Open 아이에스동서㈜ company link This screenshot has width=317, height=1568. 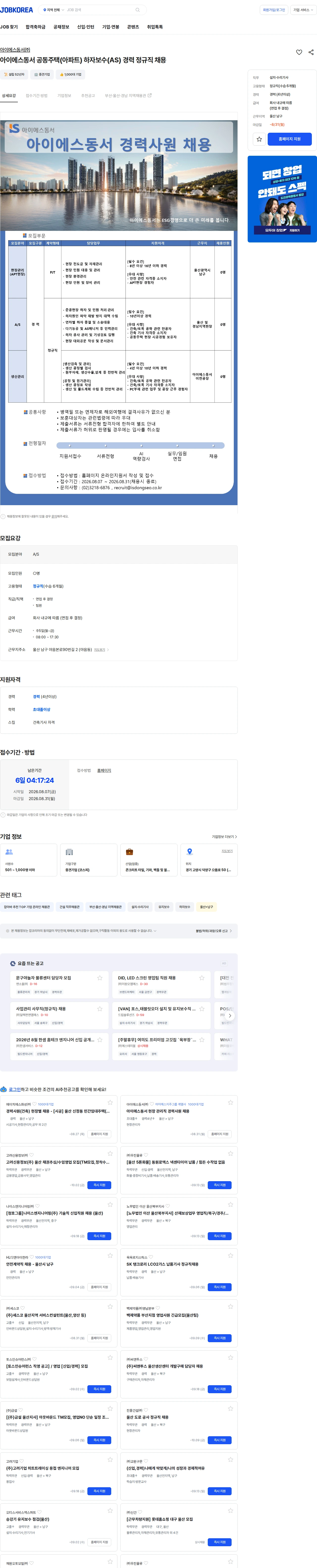pos(15,50)
